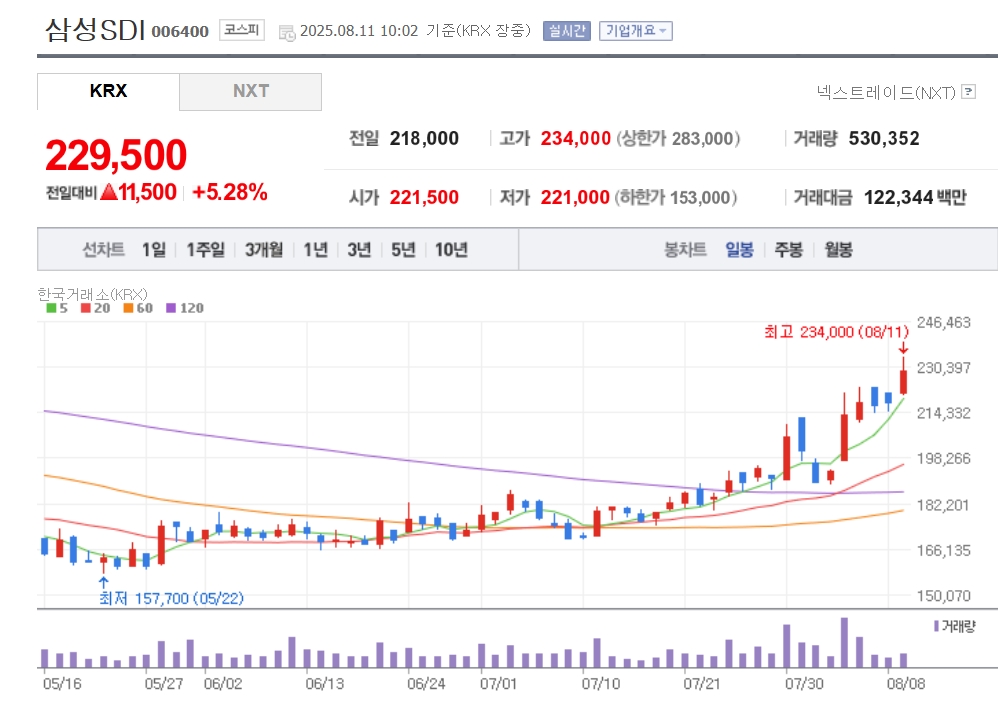The image size is (998, 706).
Task: Click the 하한가 153,000 text
Action: click(x=675, y=197)
